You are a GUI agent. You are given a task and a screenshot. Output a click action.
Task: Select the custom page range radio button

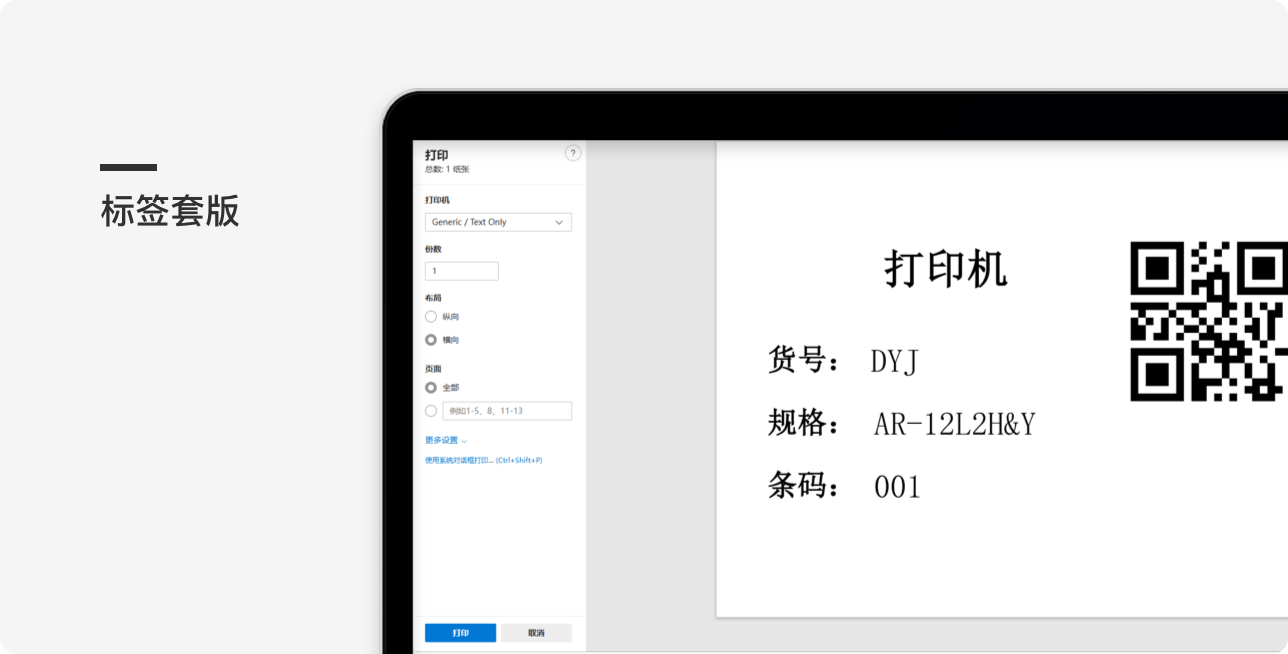click(431, 411)
